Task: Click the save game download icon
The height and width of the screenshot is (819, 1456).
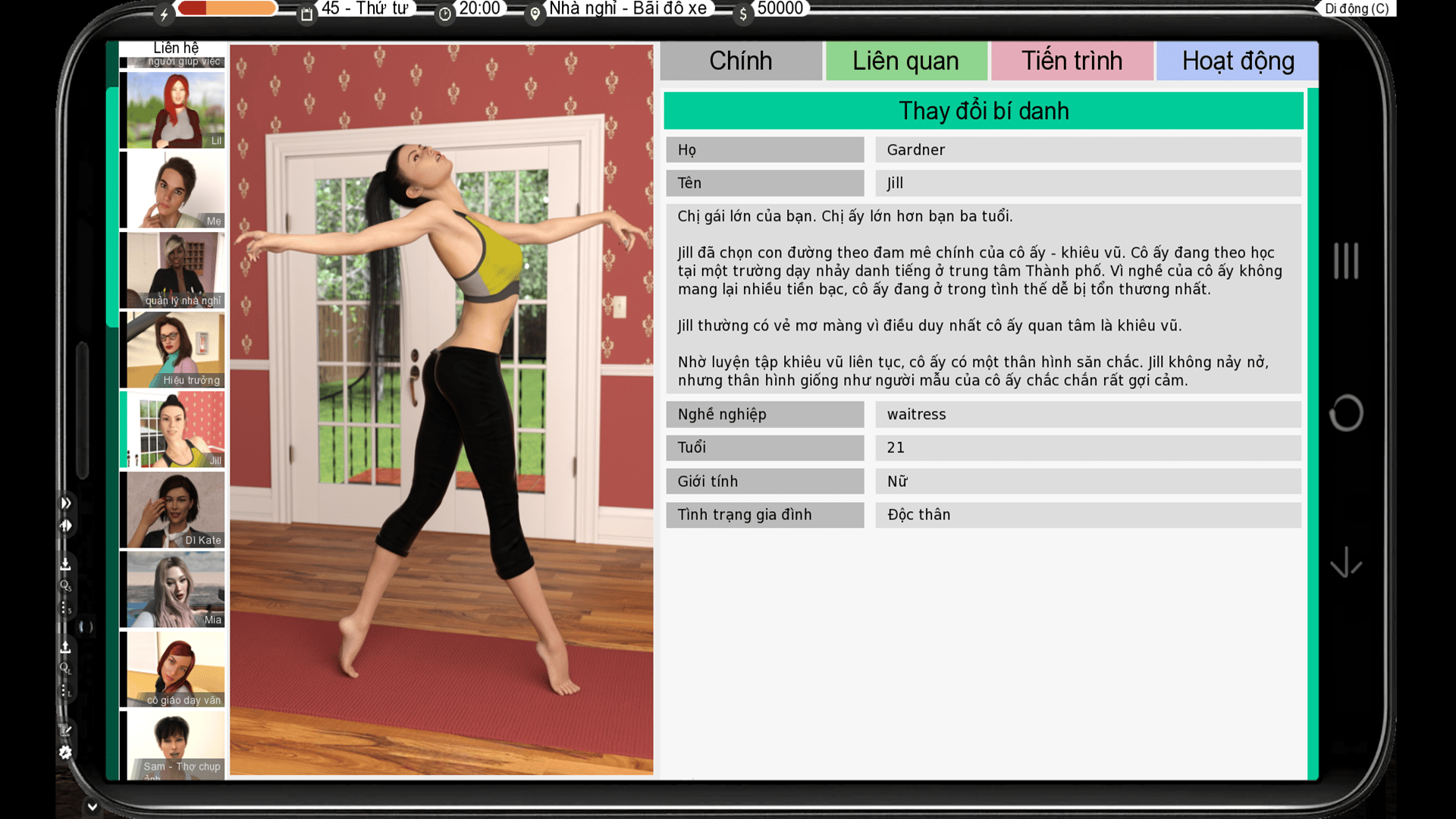Action: click(x=65, y=564)
